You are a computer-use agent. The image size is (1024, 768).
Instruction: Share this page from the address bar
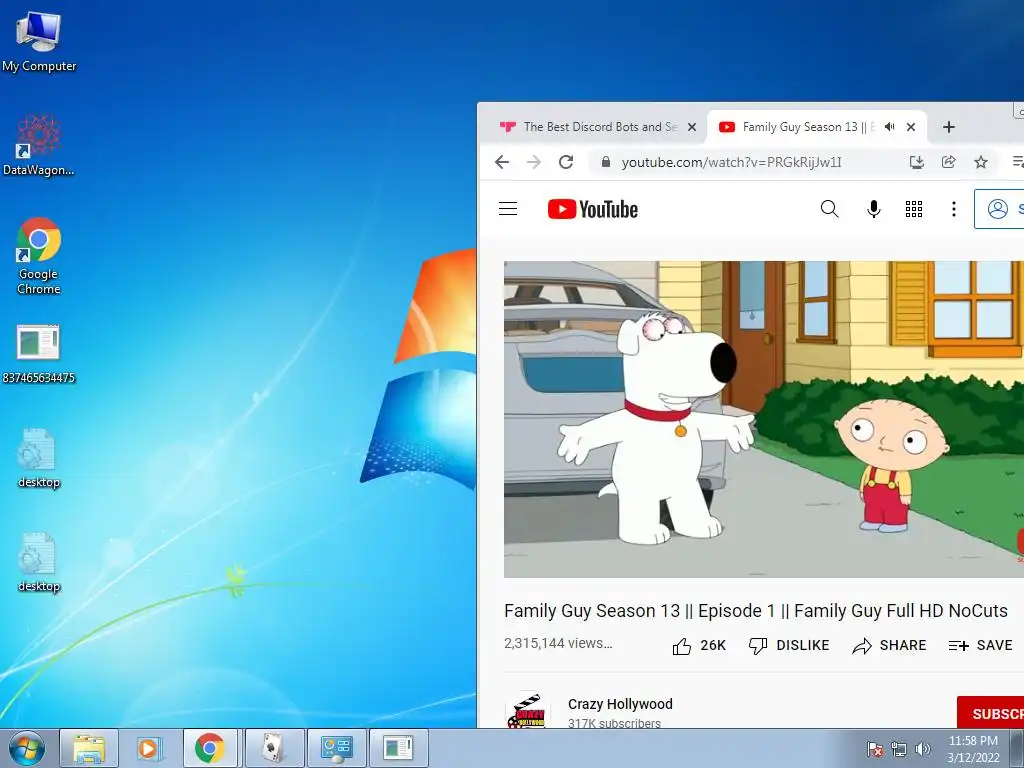pos(949,162)
